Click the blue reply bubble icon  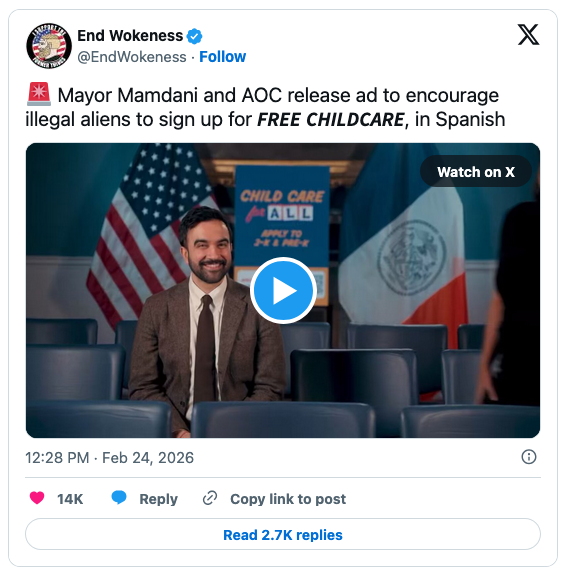click(x=119, y=498)
